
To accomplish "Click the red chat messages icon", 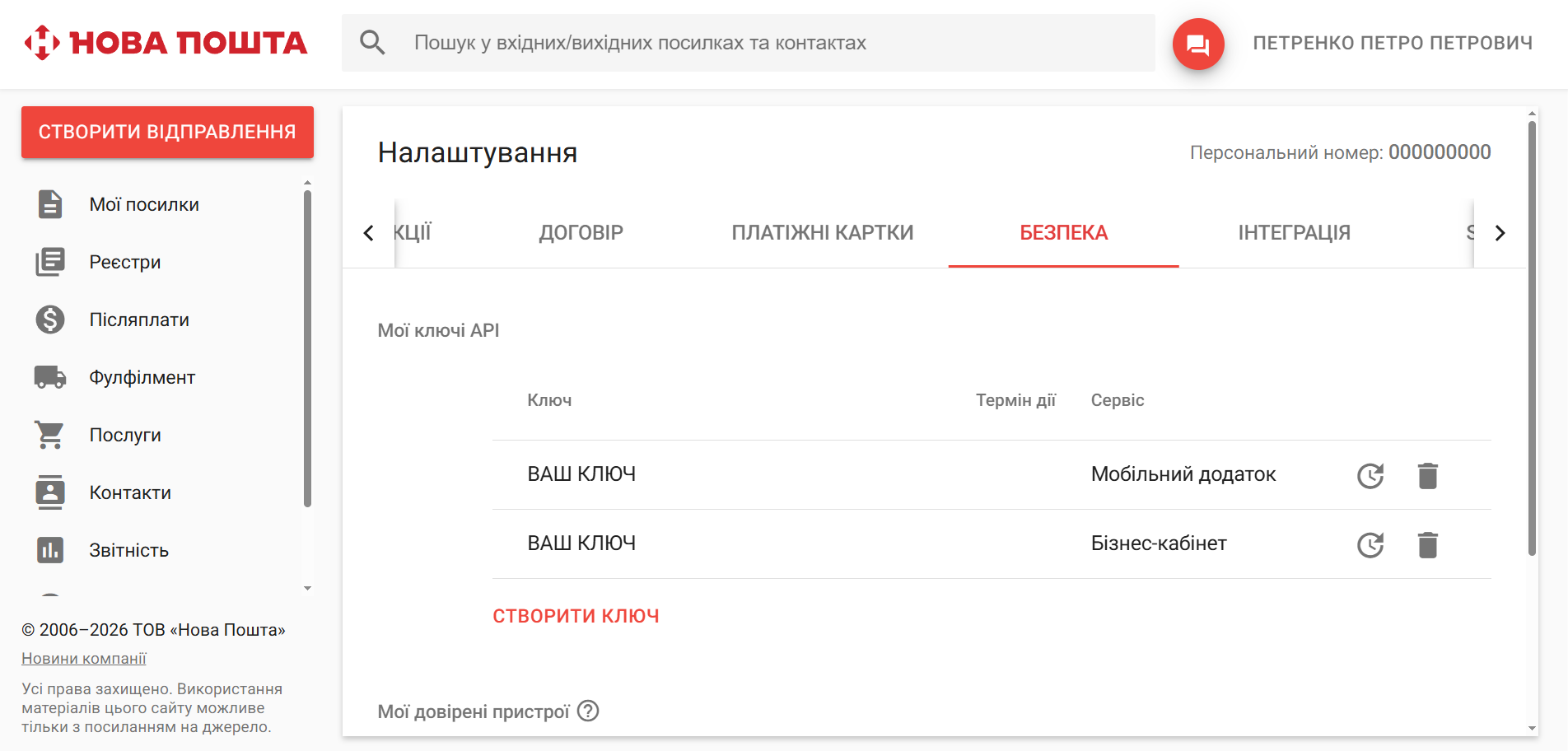I will pos(1197,44).
